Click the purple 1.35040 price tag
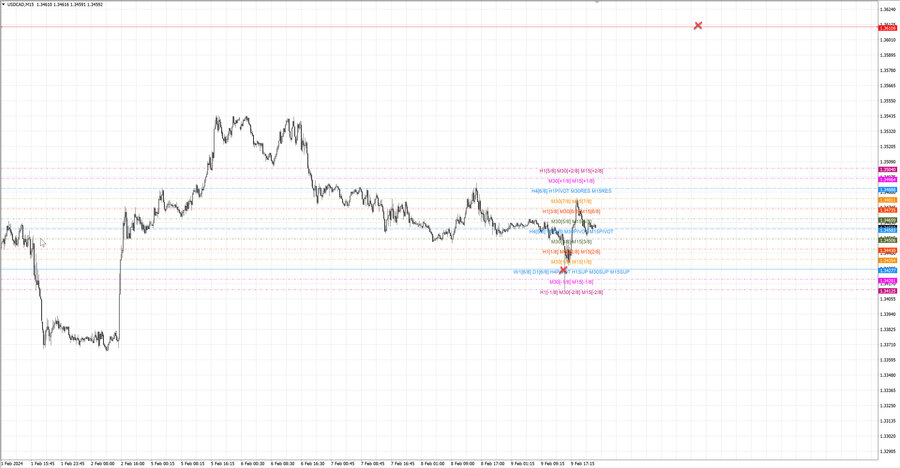Image resolution: width=900 pixels, height=468 pixels. click(x=887, y=169)
